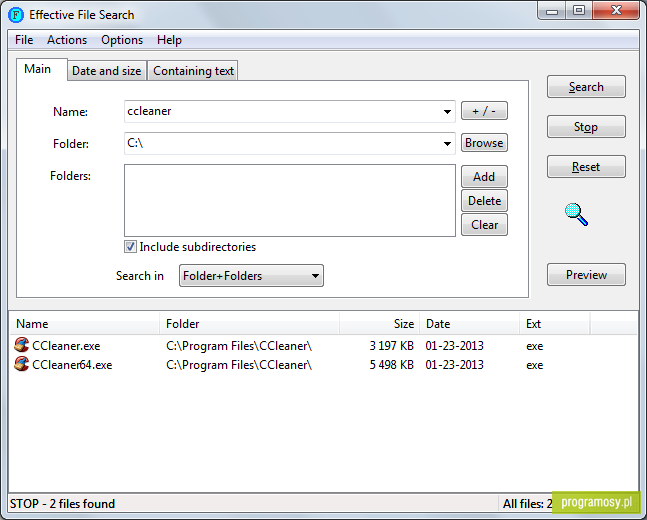The height and width of the screenshot is (520, 647).
Task: Click the Search button
Action: (586, 87)
